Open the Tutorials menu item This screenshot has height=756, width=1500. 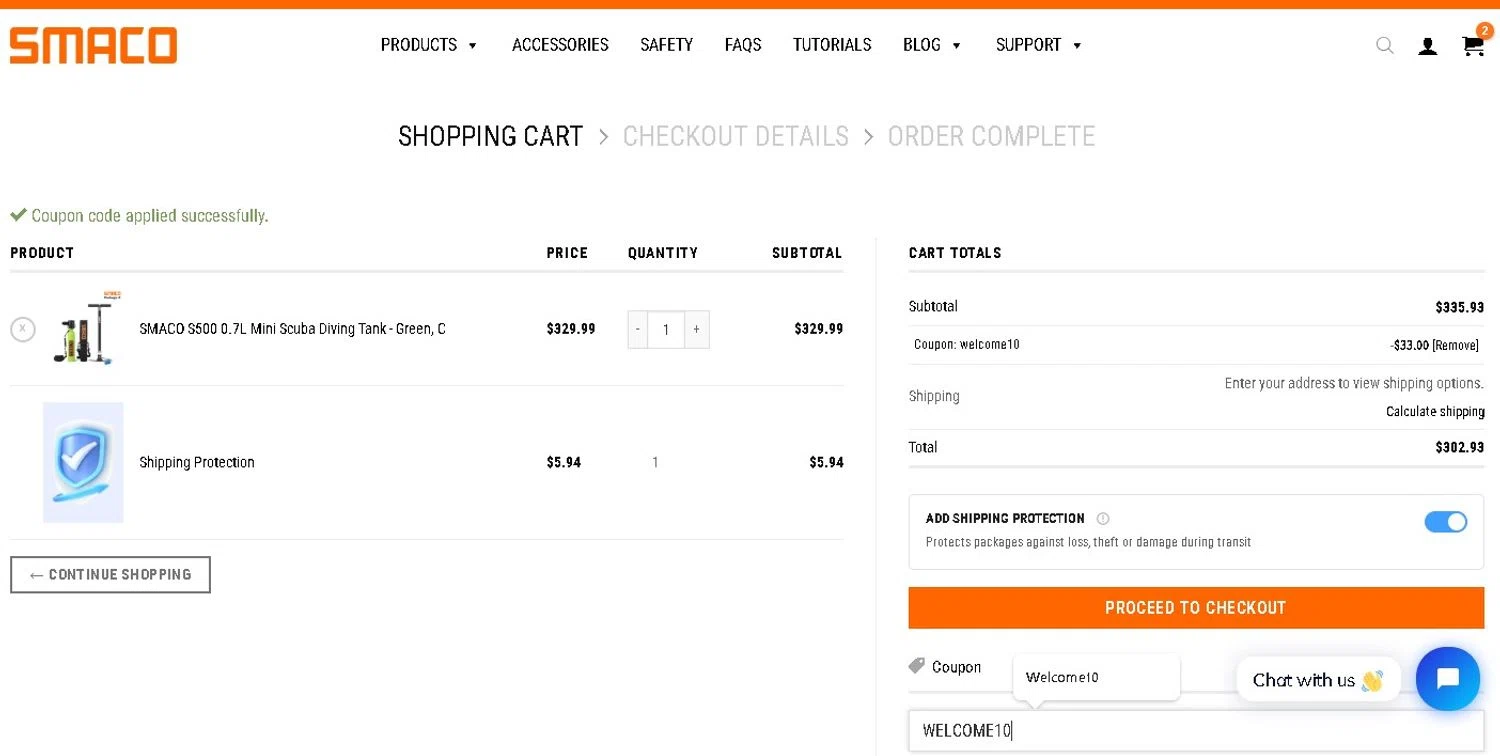832,45
